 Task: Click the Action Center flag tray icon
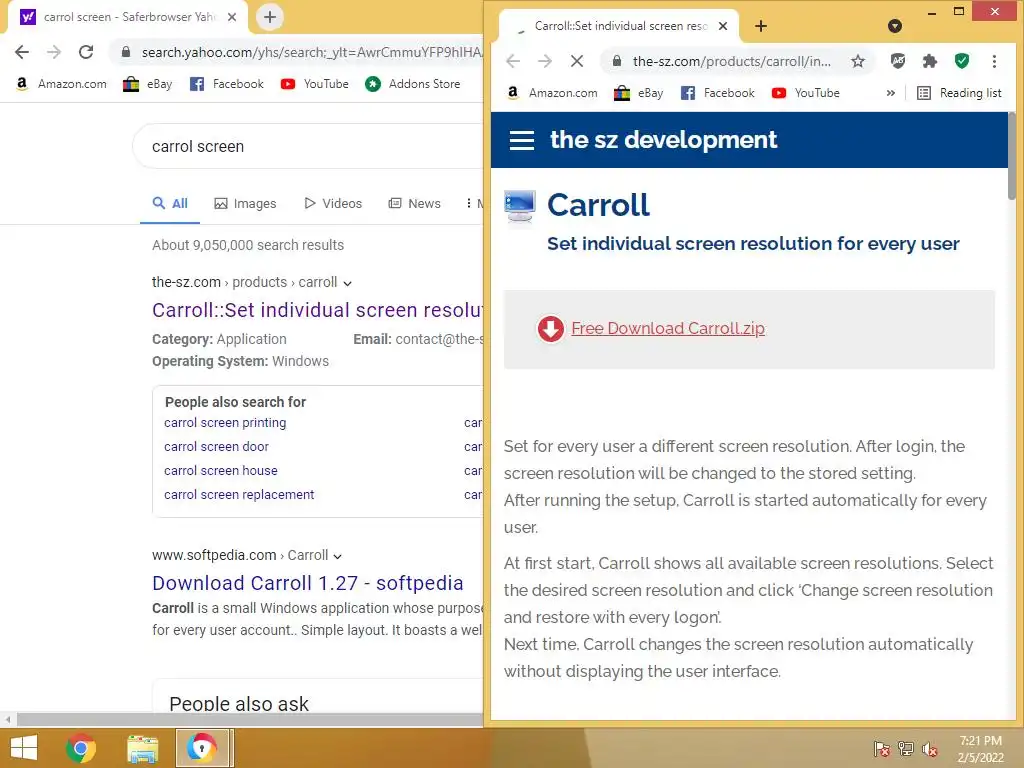(x=881, y=749)
